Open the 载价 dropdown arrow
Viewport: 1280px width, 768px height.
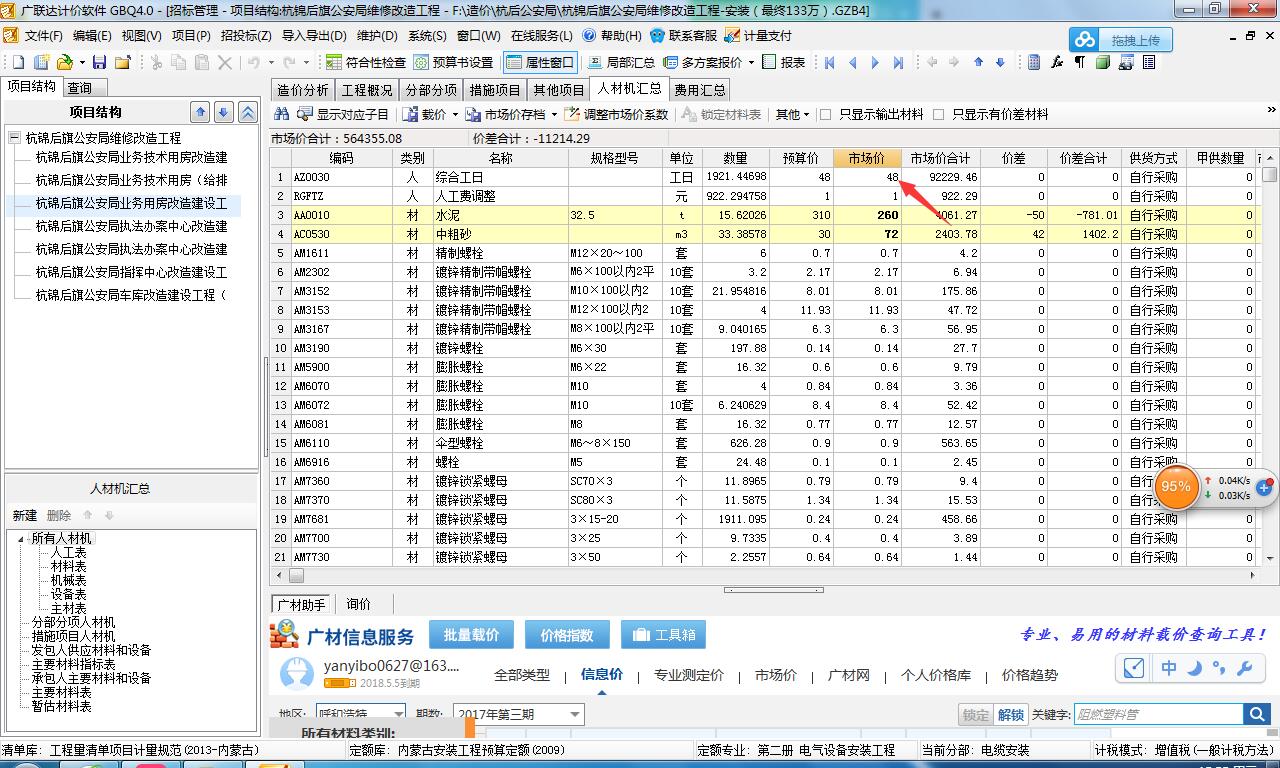click(455, 114)
